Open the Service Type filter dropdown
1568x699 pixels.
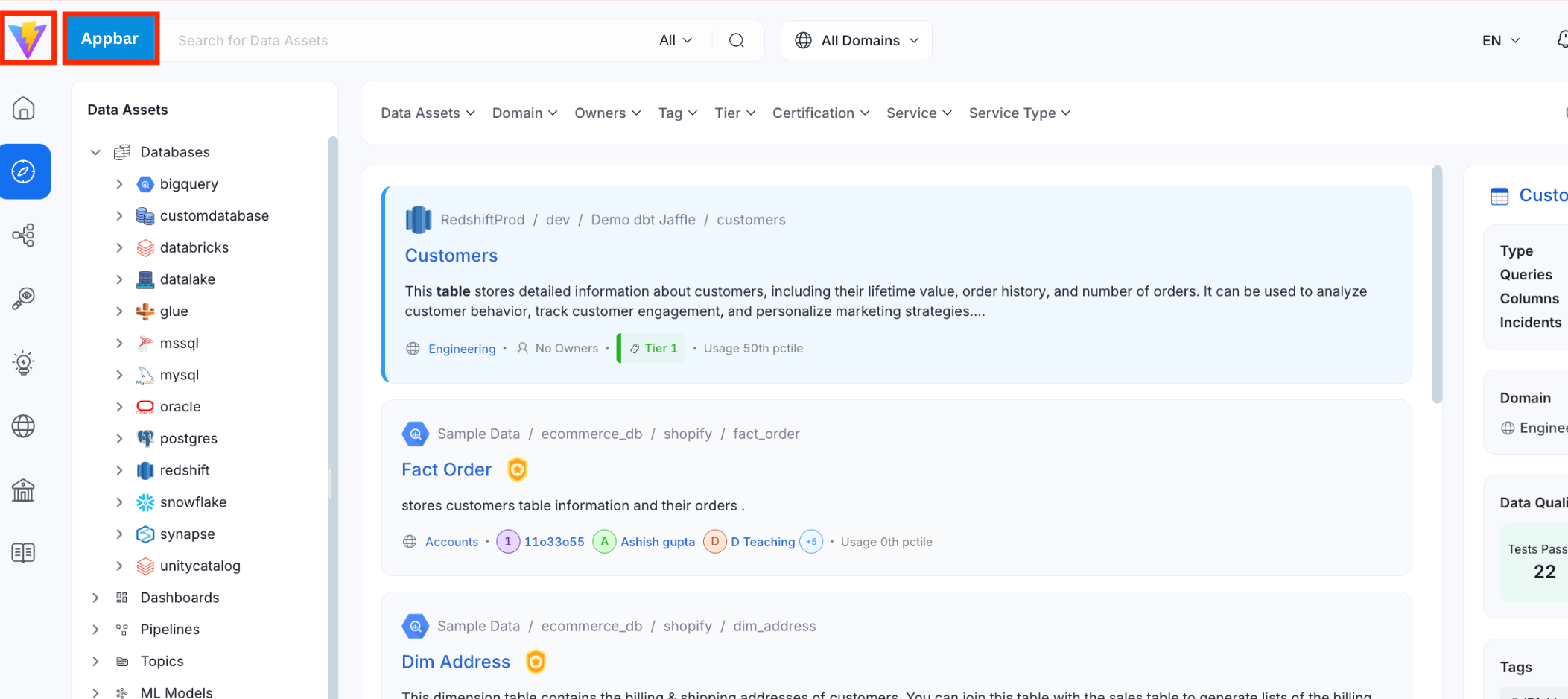pos(1020,113)
